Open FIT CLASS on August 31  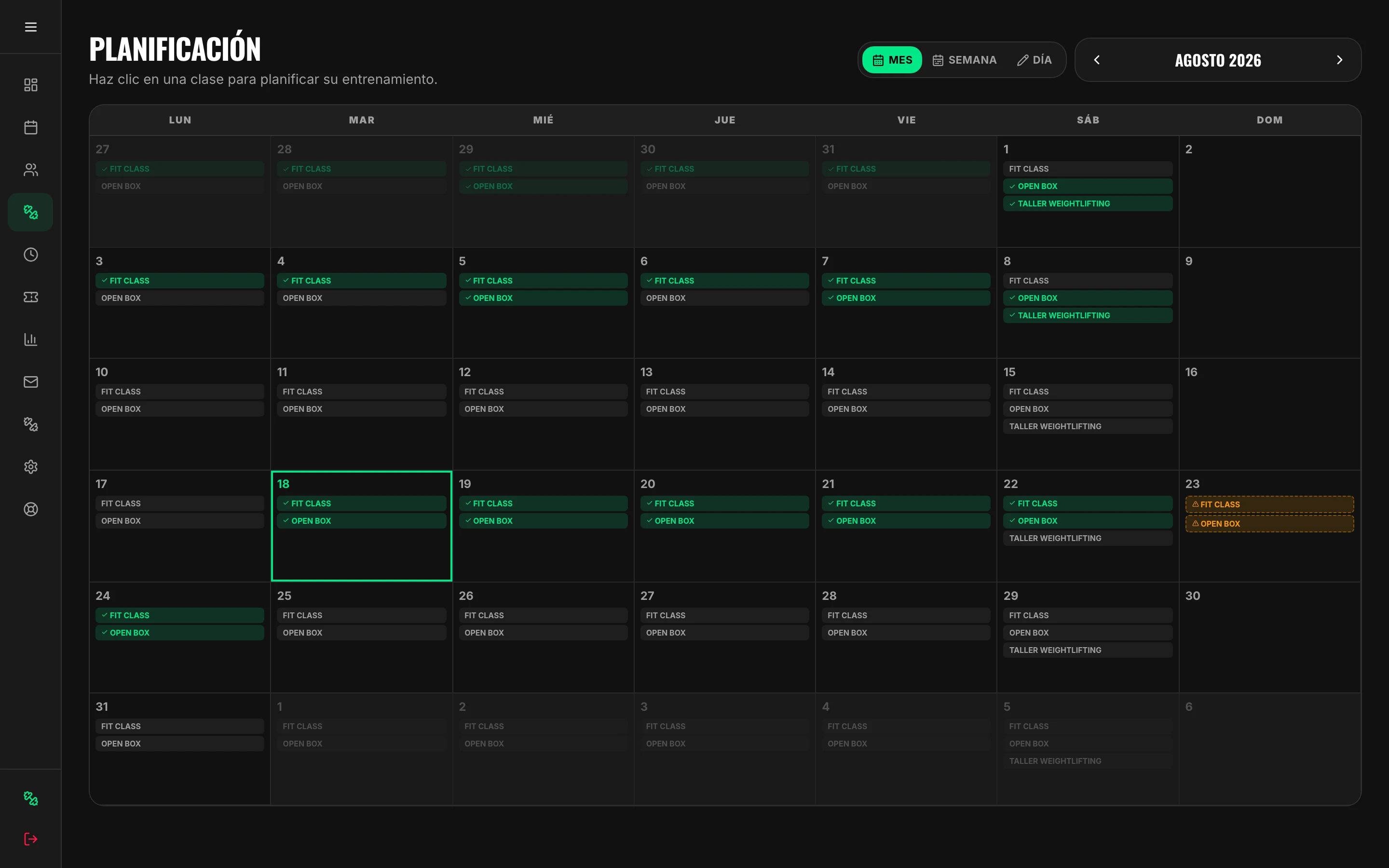(179, 726)
